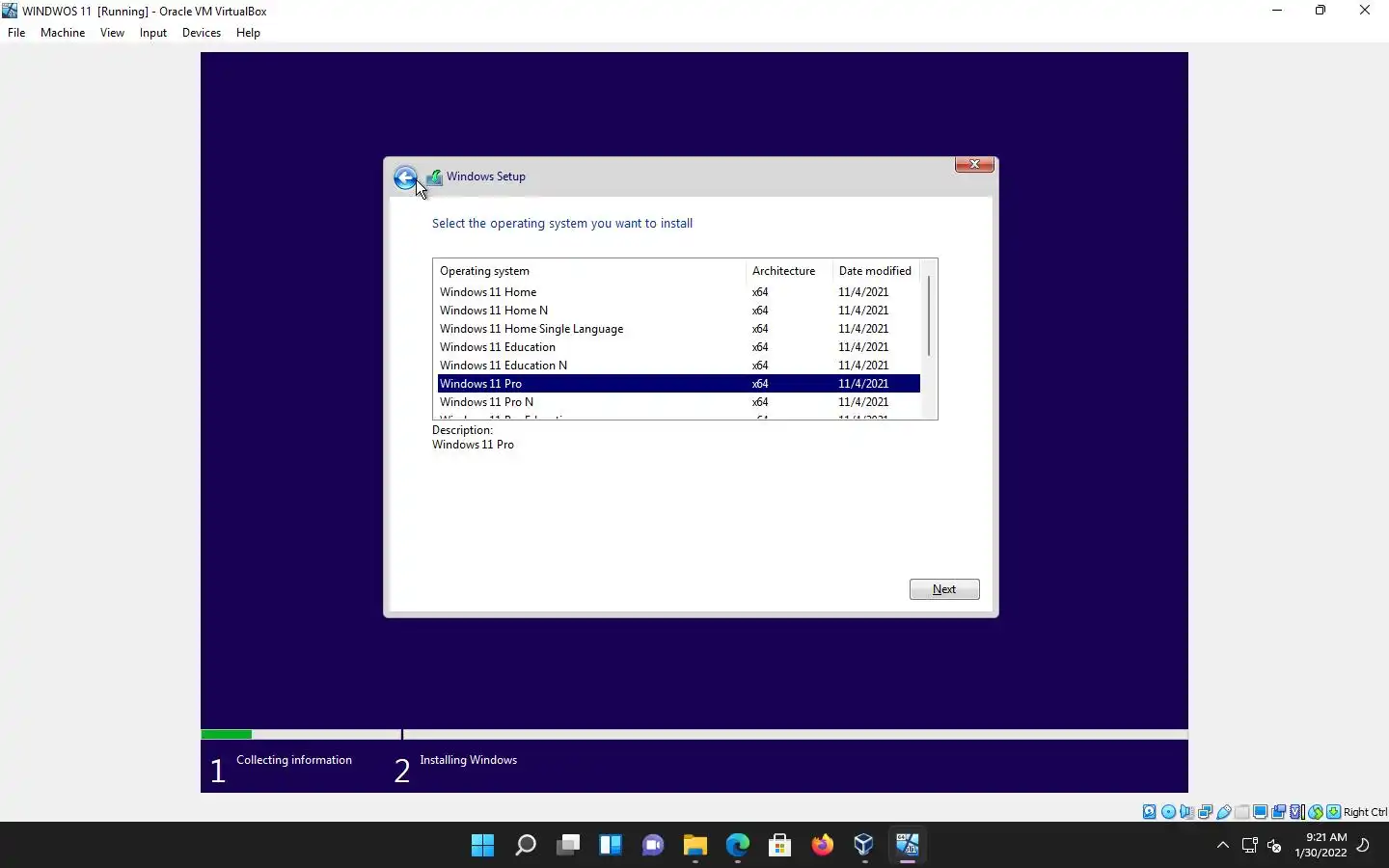Select Windows 11 Home N
1389x868 pixels.
(x=678, y=311)
